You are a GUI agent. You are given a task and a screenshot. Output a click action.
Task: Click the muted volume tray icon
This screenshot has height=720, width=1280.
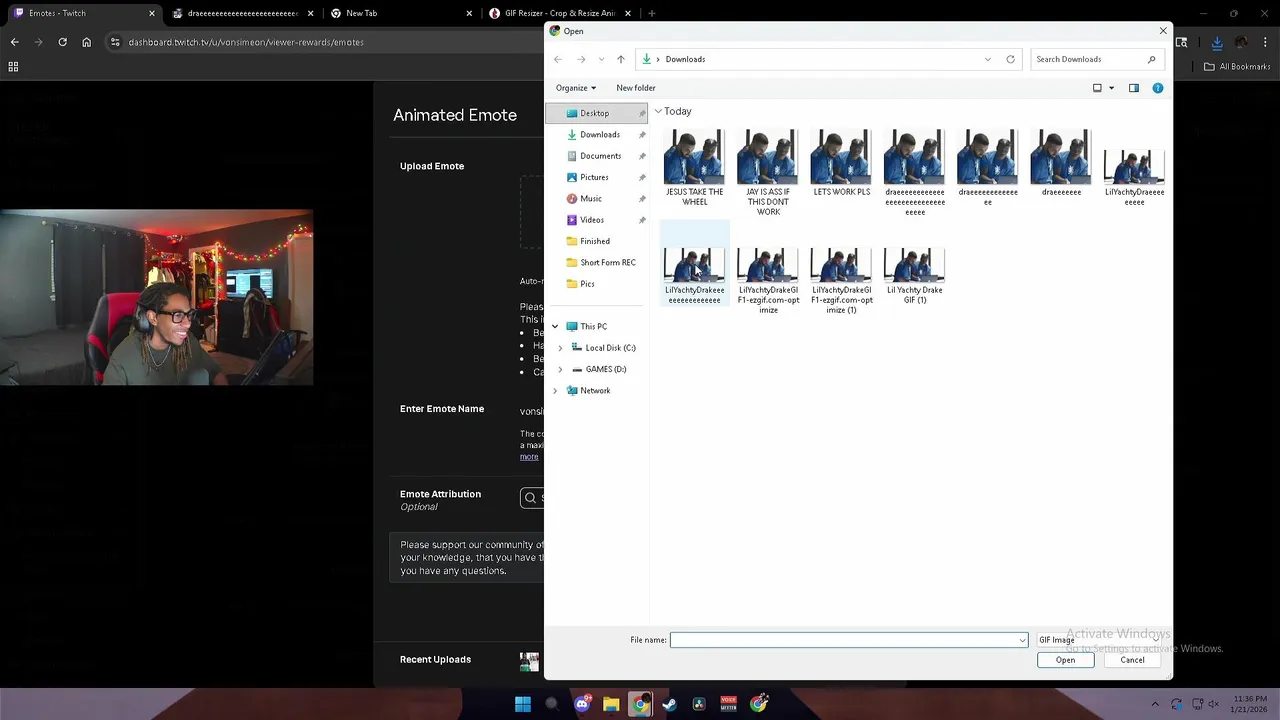(x=1214, y=704)
